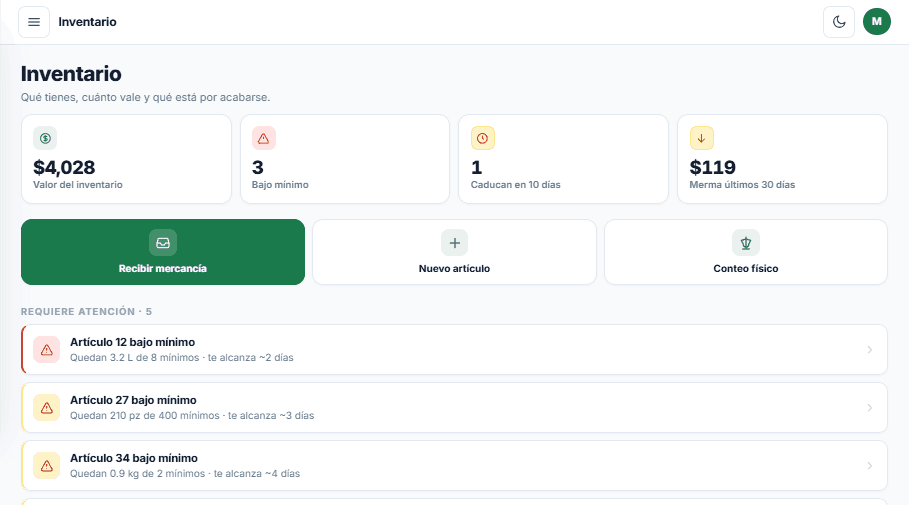Expand Artículo 12 row chevron

click(x=870, y=350)
